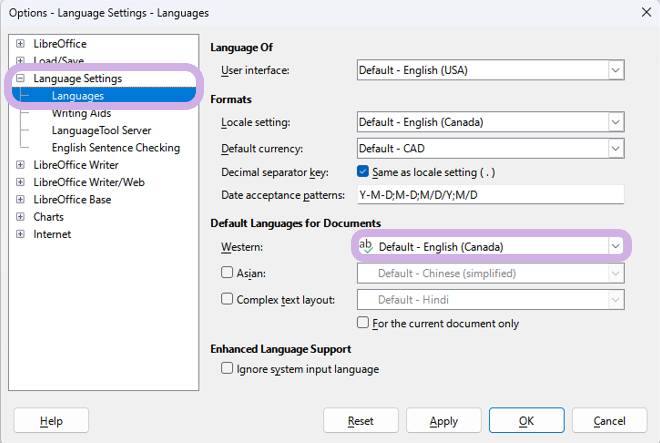660x443 pixels.
Task: Click the "Formats" heading
Action: (x=231, y=99)
